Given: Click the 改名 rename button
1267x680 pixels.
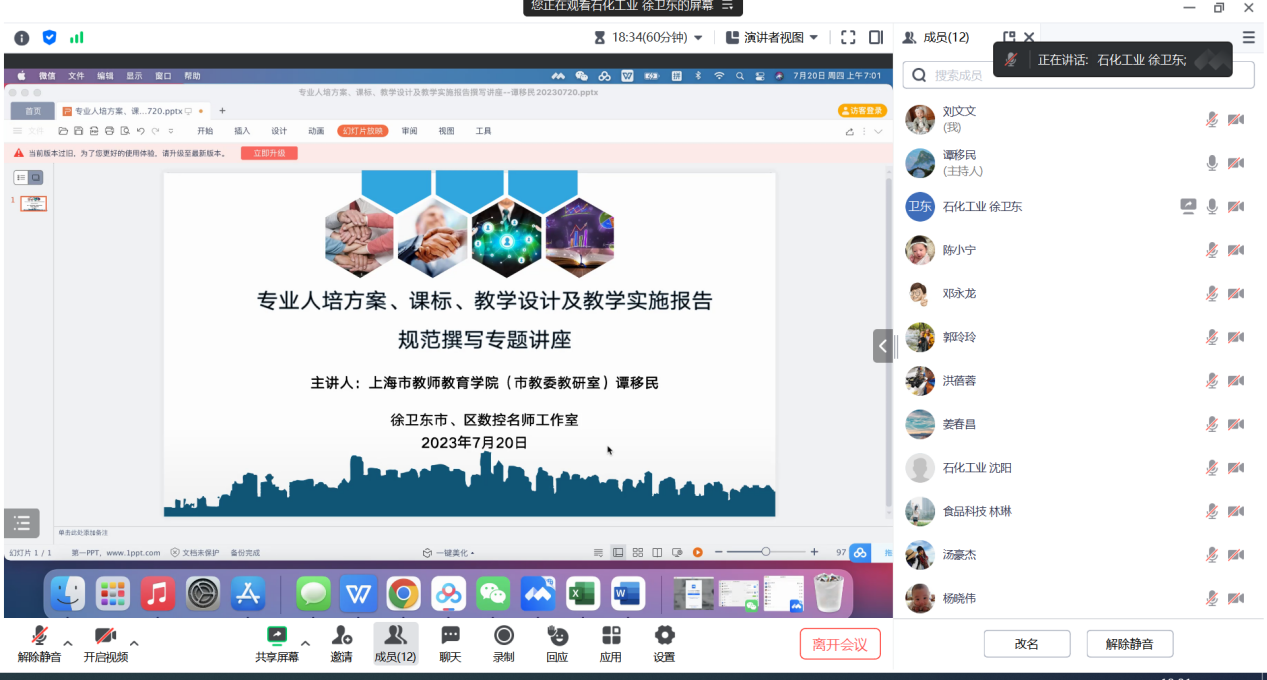Looking at the screenshot, I should click(x=1026, y=644).
